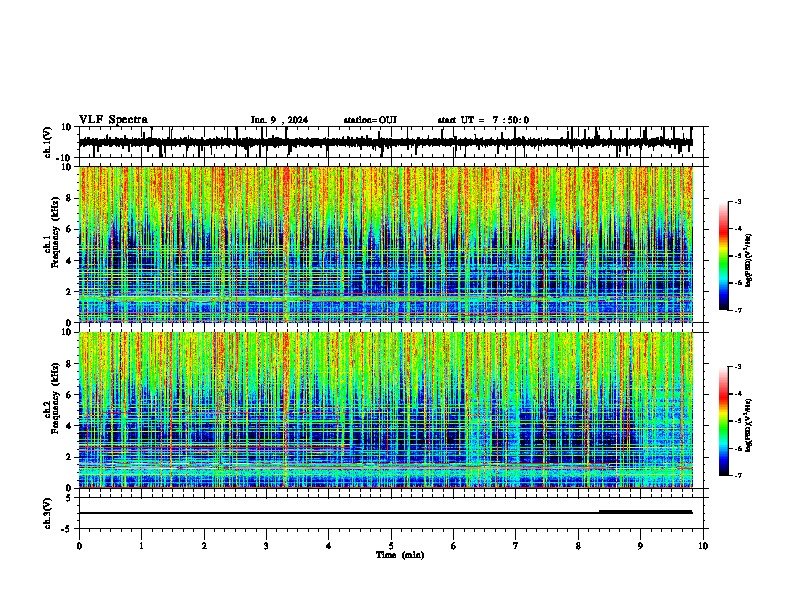Screen dimensions: 792x612
Task: Select the date text "Jan. 9, 2024"
Action: click(279, 120)
